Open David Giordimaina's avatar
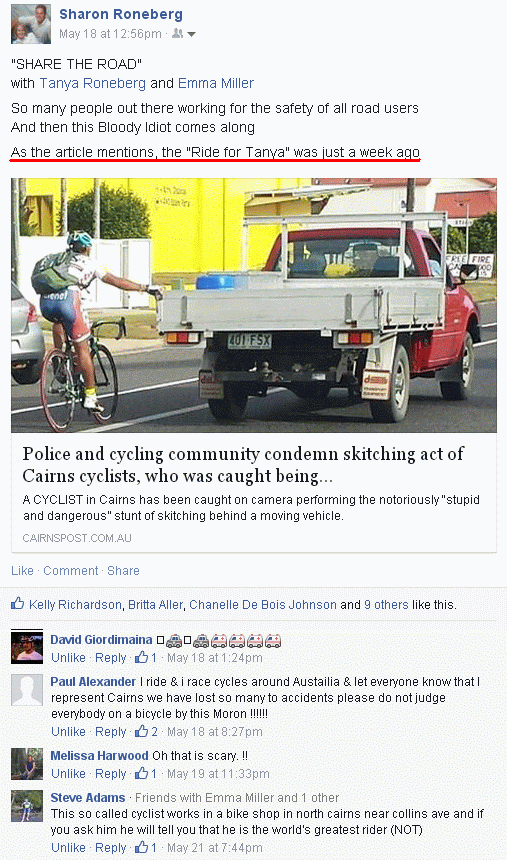This screenshot has width=507, height=860. tap(27, 647)
